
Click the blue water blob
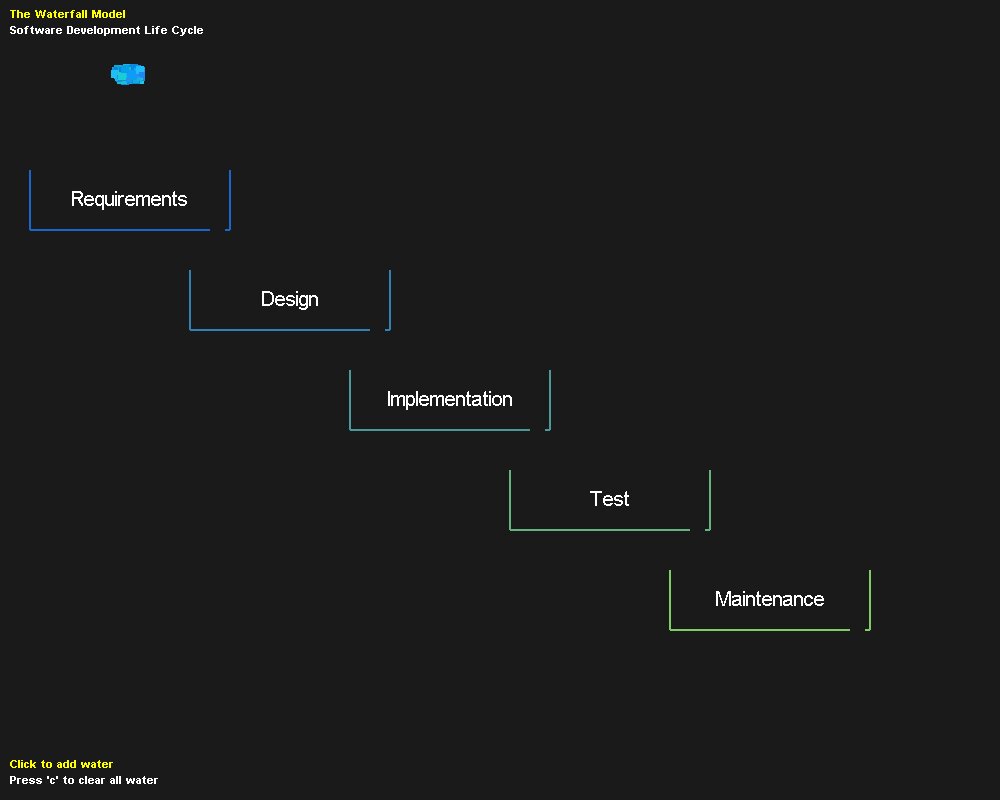[128, 74]
